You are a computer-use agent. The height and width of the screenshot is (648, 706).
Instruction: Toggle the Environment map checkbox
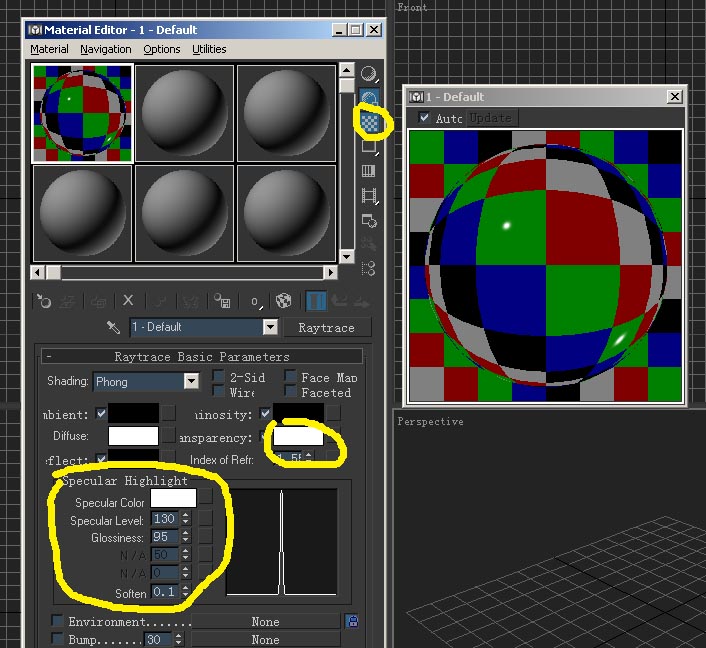[57, 621]
